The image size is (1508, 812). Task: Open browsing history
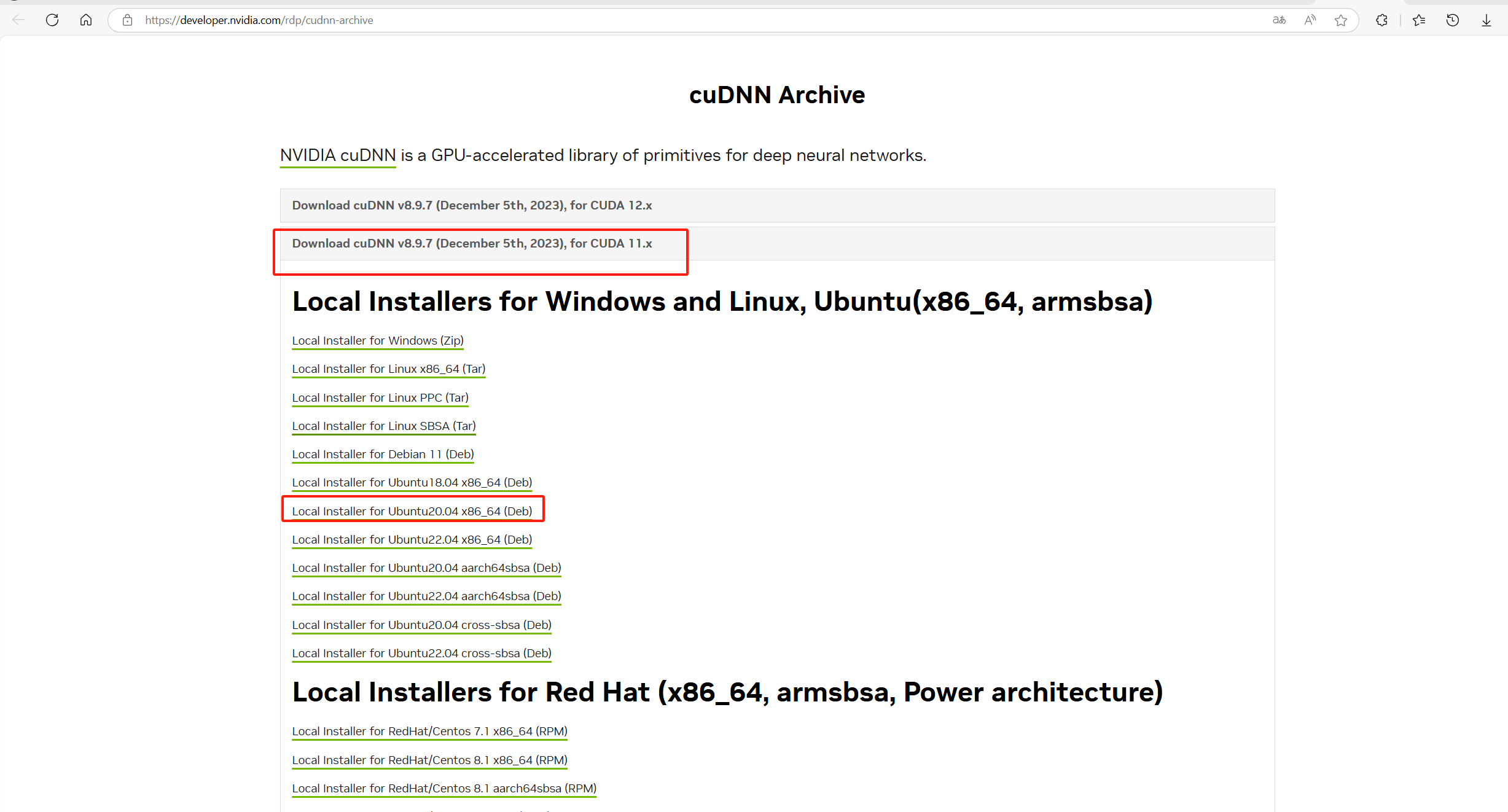pyautogui.click(x=1452, y=20)
